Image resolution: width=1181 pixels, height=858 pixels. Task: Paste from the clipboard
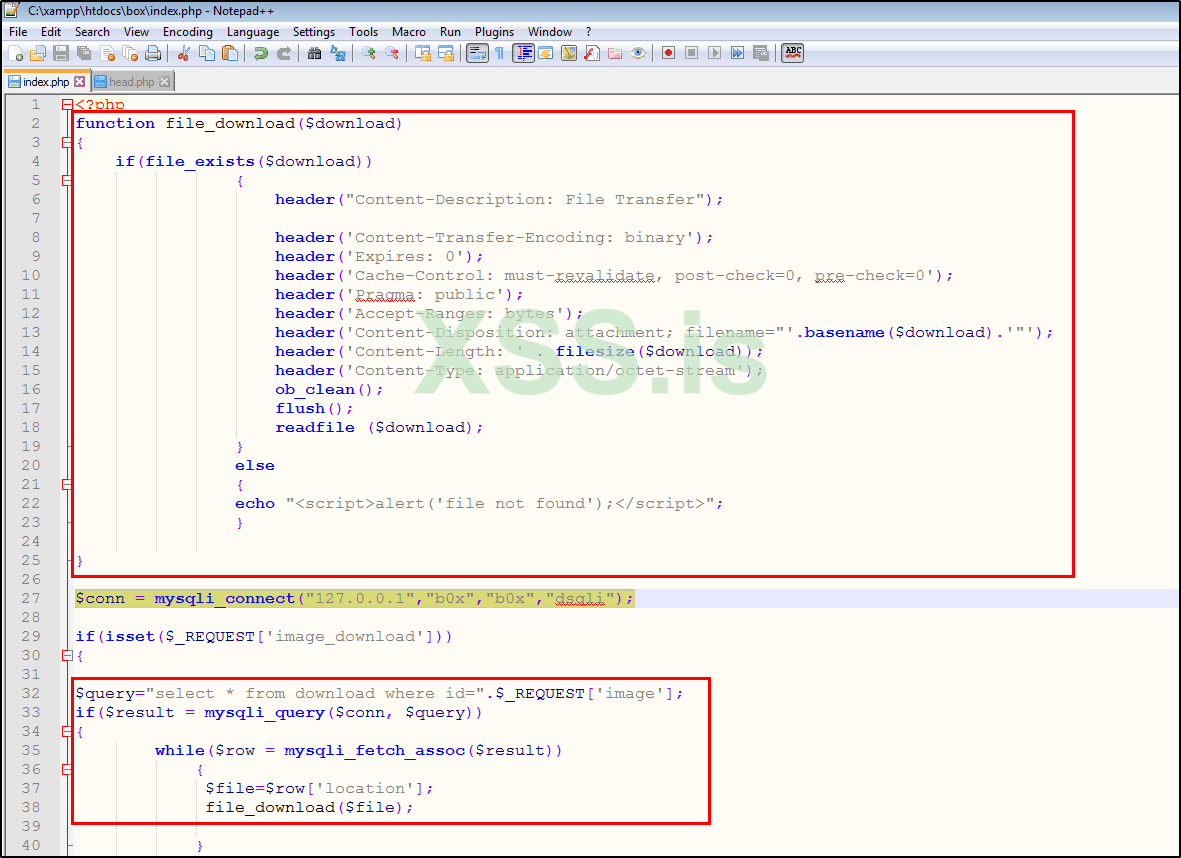(230, 52)
